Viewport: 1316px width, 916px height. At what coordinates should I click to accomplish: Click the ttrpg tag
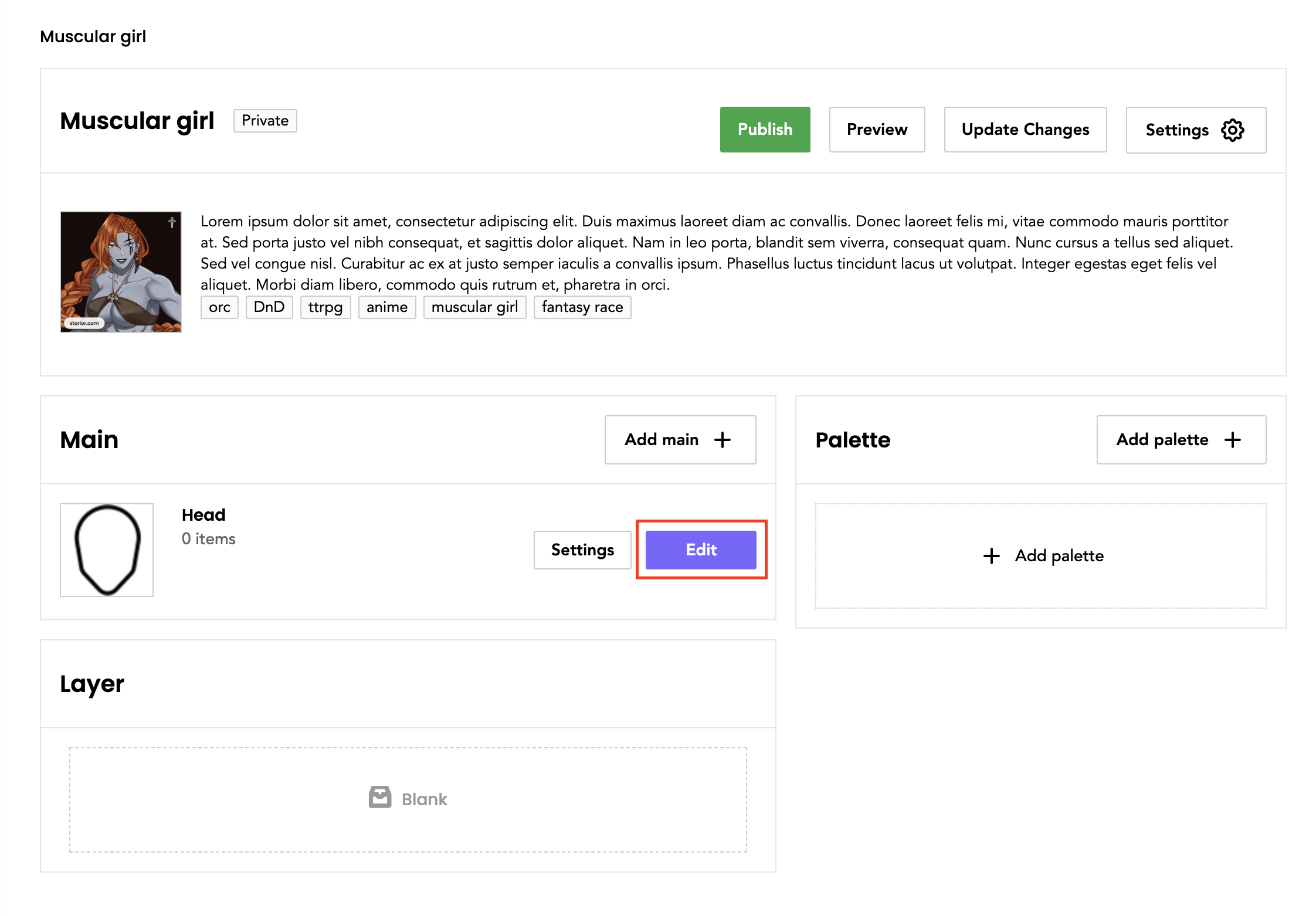click(325, 307)
